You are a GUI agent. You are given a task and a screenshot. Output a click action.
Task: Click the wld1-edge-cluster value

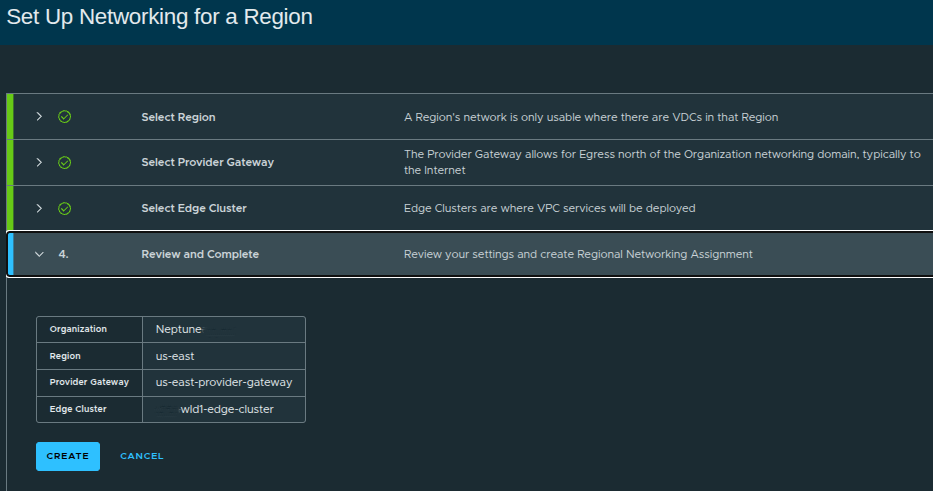point(226,409)
